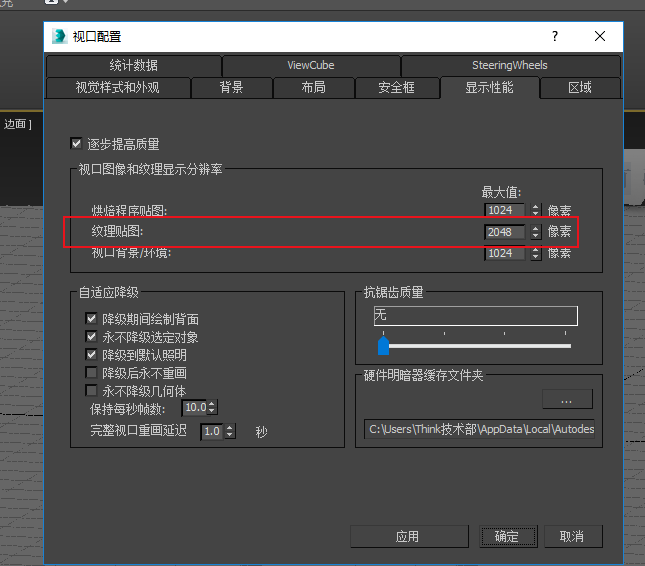Click the 视口背景/环境 1024 value field
Viewport: 645px width, 566px height.
[x=504, y=253]
